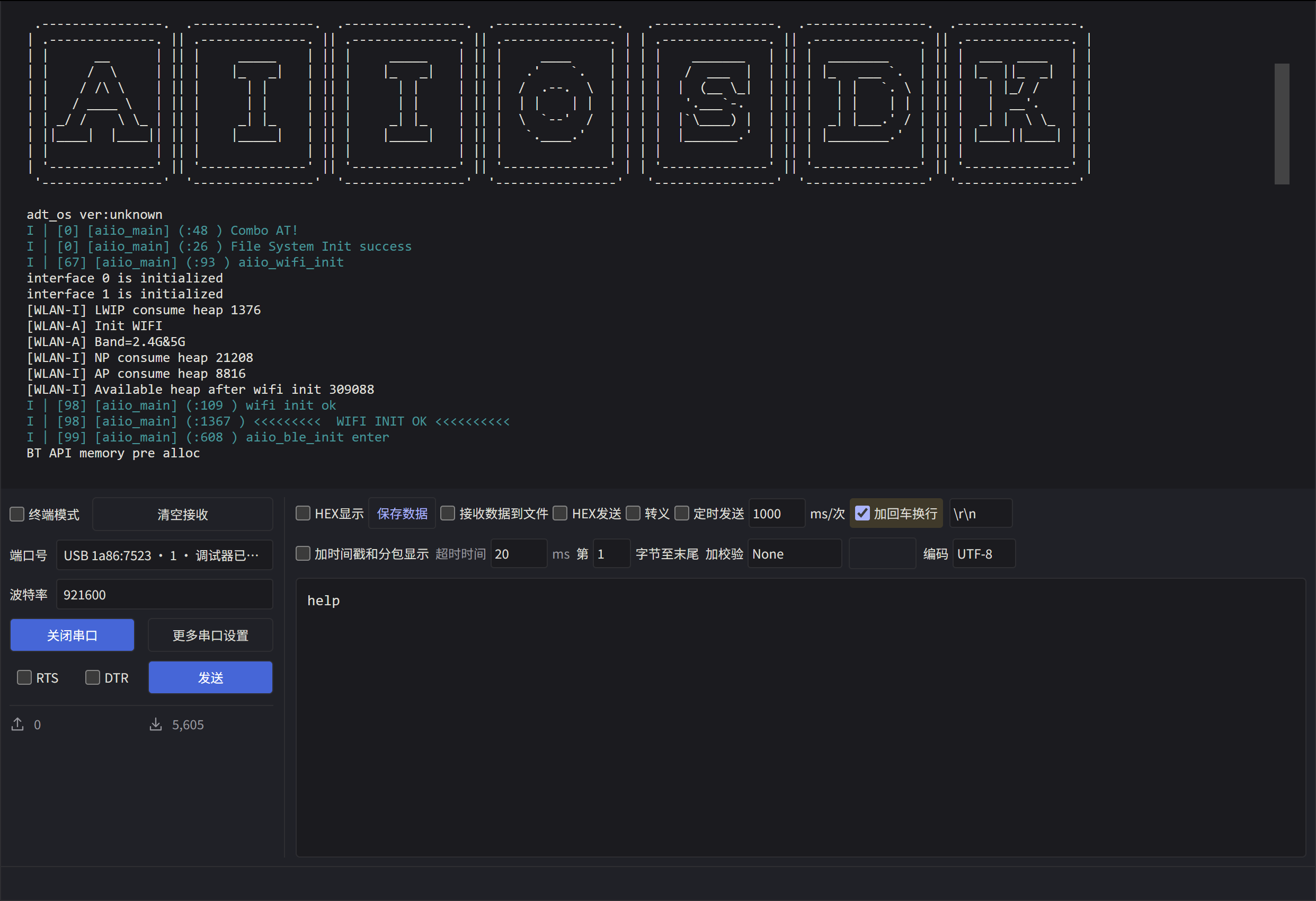Click the 5,605 received bytes count

click(188, 725)
